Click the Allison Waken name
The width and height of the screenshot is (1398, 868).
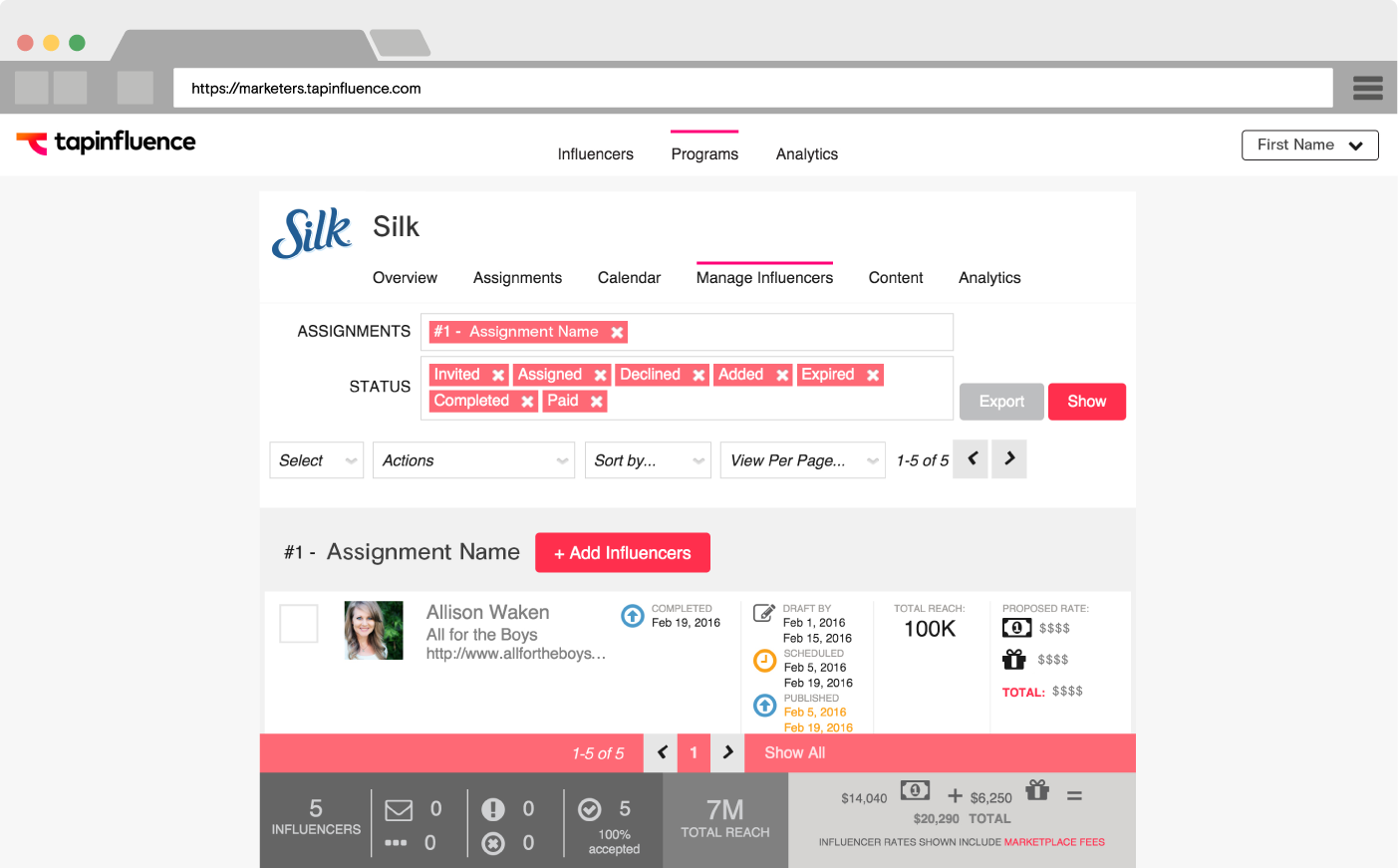coord(487,612)
